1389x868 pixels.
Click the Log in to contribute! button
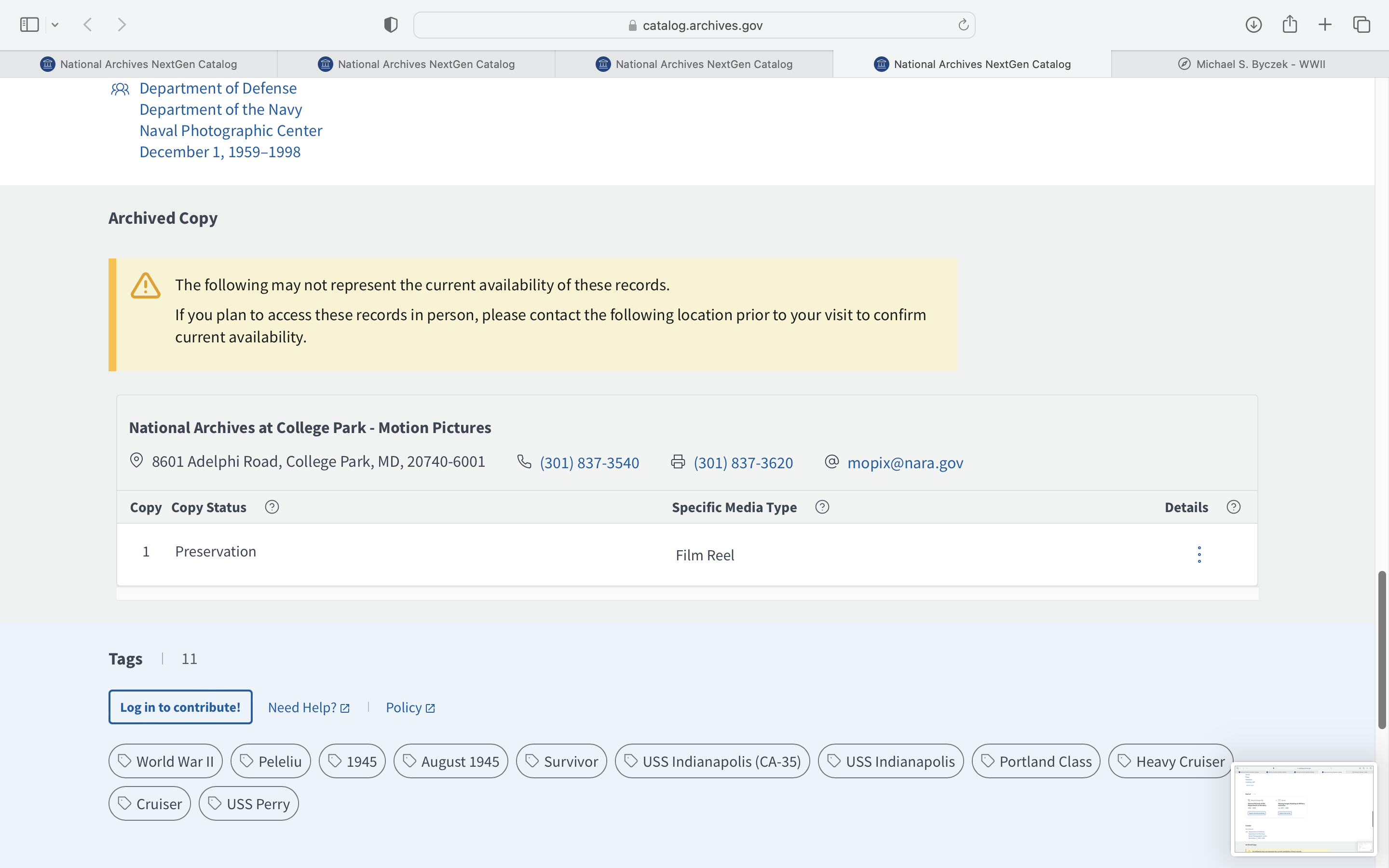coord(180,707)
